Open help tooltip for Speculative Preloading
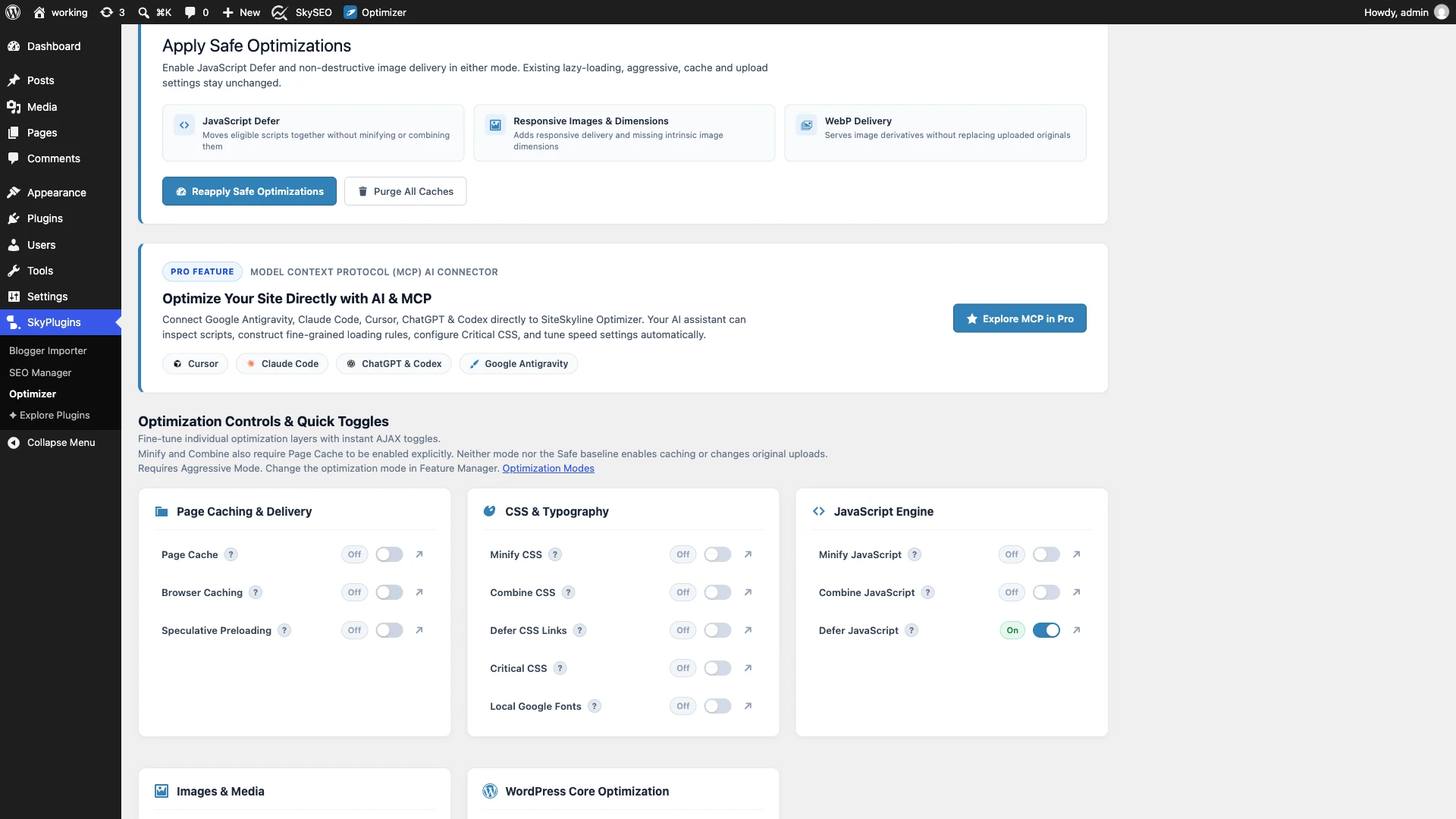1456x819 pixels. (284, 630)
